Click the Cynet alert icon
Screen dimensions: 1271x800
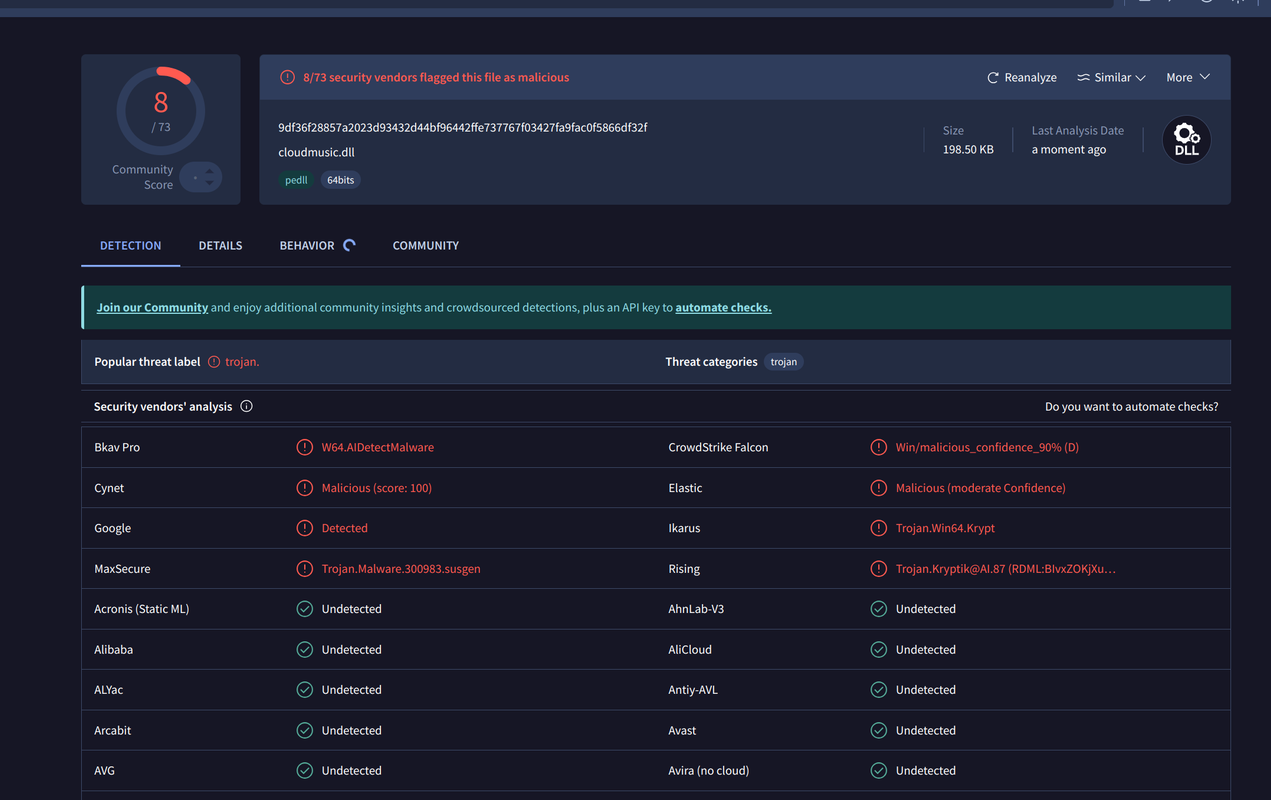click(x=305, y=488)
